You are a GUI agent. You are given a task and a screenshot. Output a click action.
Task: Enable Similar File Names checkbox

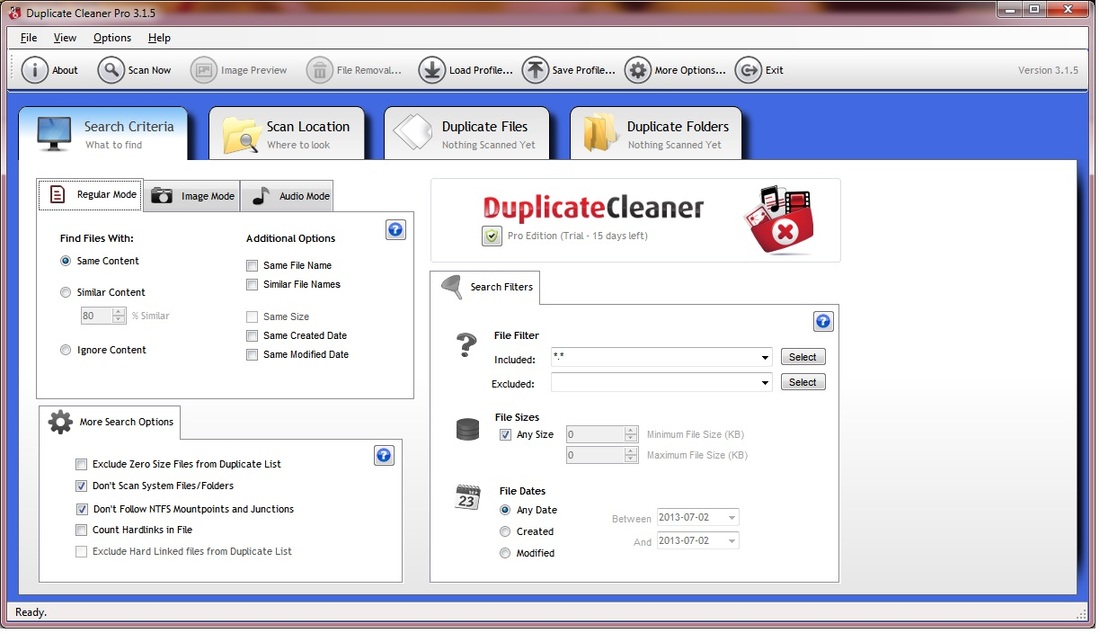[x=252, y=285]
